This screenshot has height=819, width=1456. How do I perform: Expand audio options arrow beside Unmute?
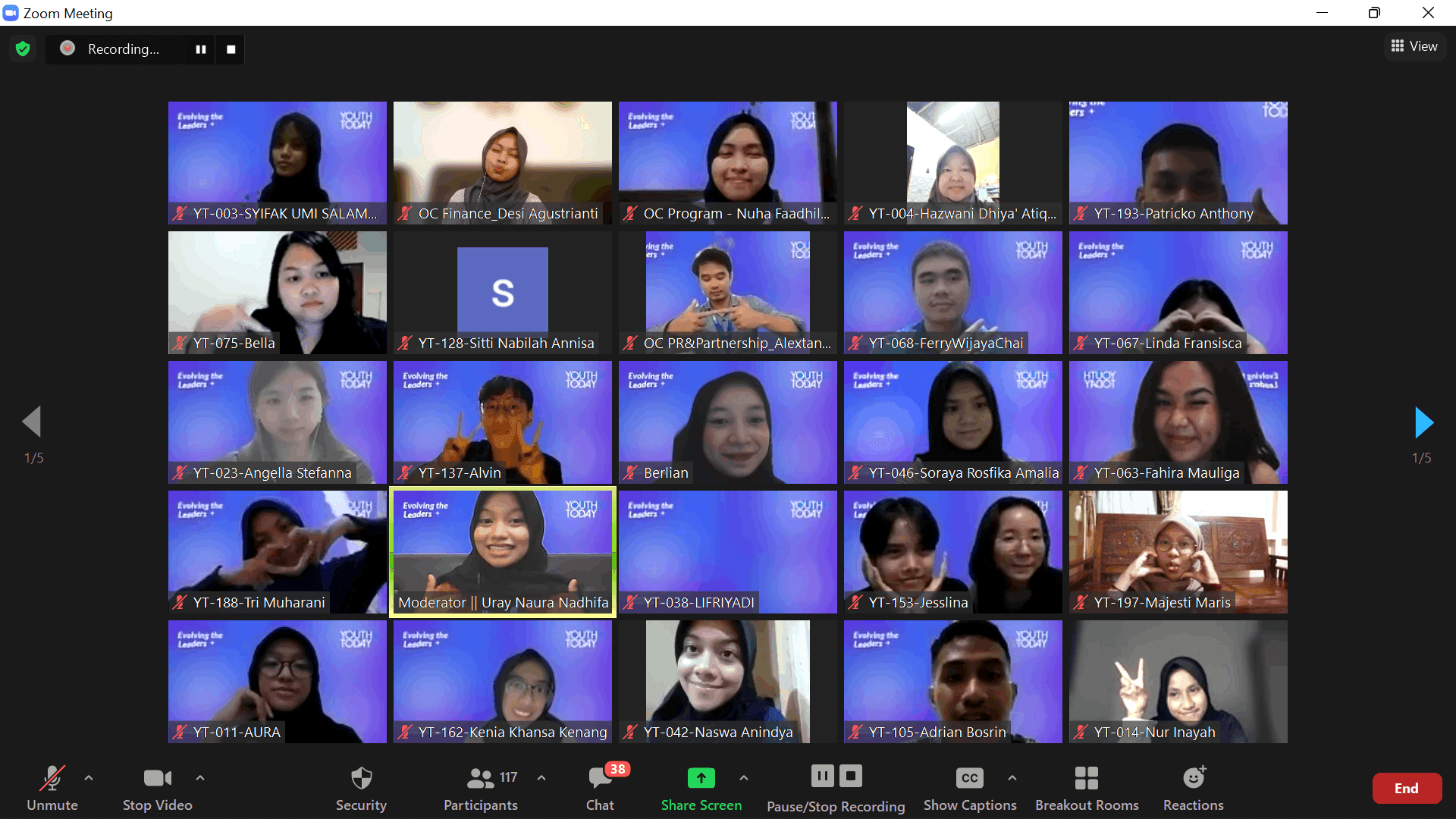(x=89, y=778)
